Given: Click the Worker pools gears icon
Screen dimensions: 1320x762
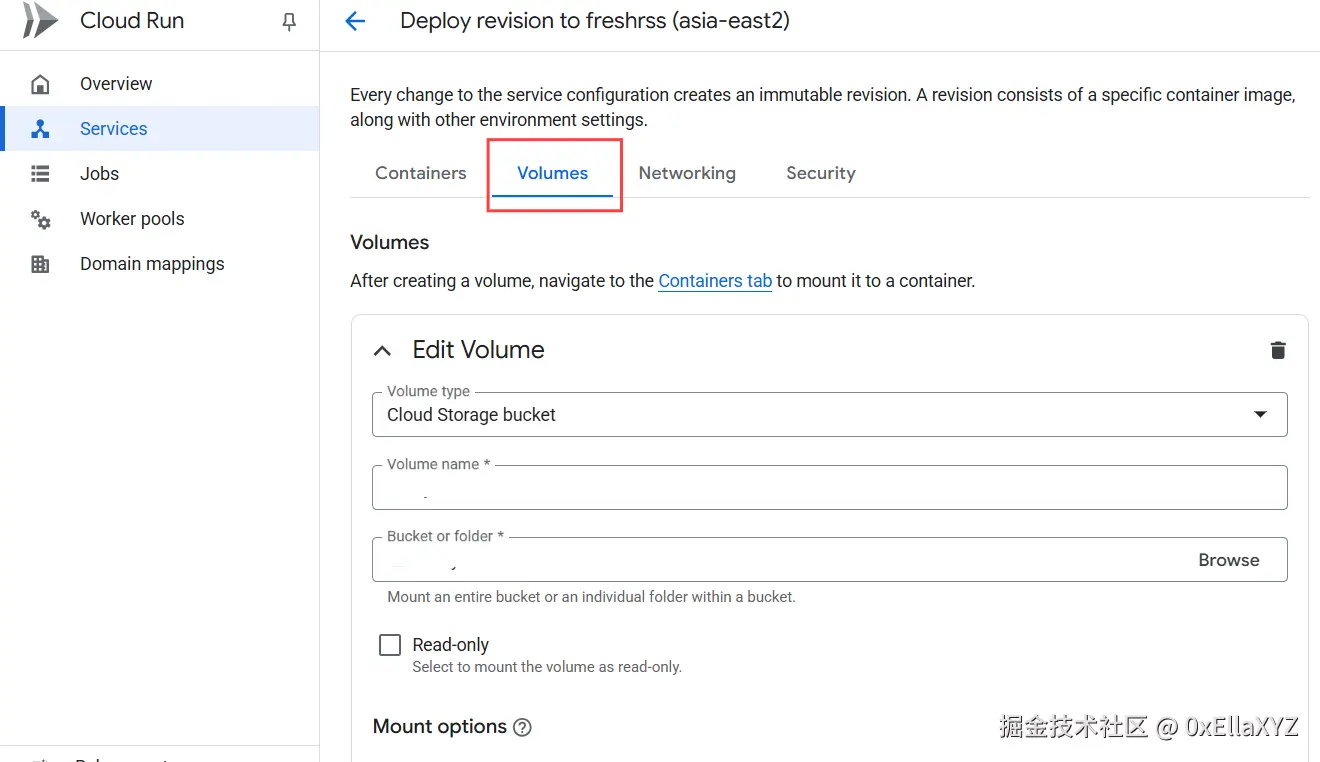Looking at the screenshot, I should click(x=40, y=219).
